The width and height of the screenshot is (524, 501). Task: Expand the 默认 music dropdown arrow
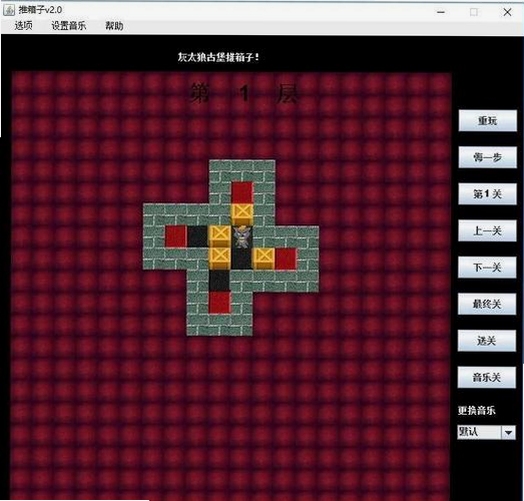pos(508,432)
